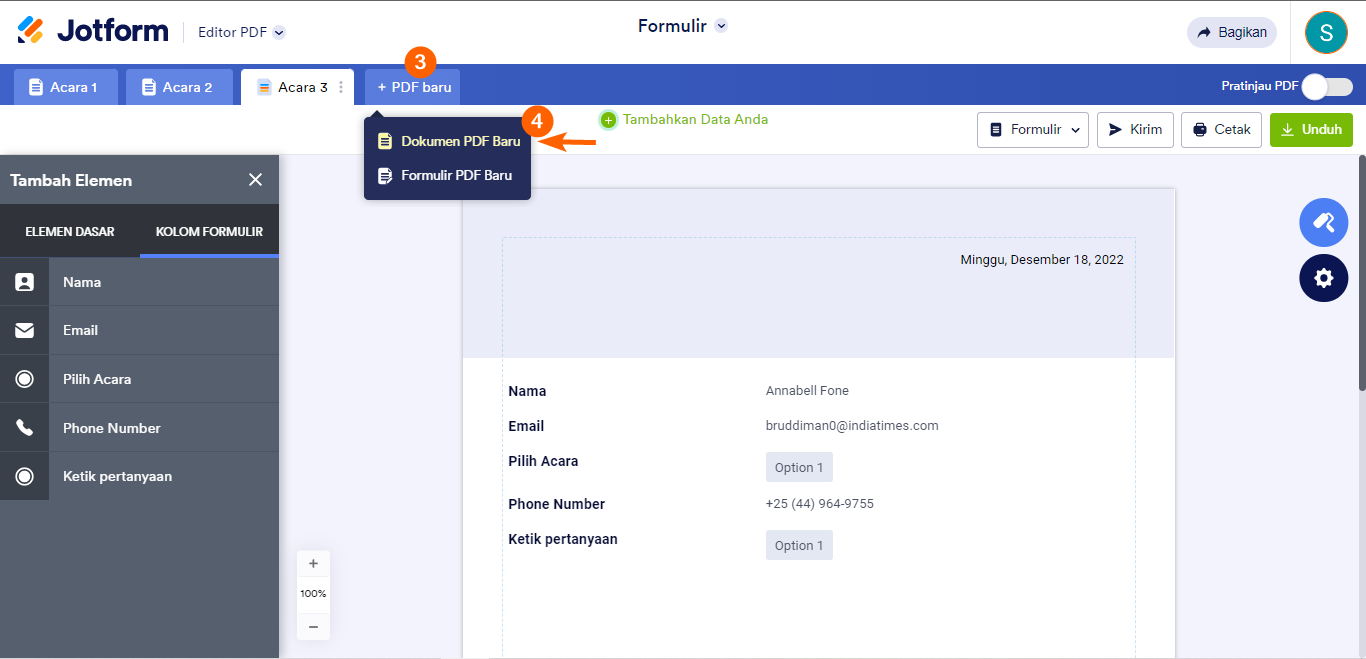
Task: Select the date Minggu, Desember 18, 2022
Action: tap(1042, 260)
